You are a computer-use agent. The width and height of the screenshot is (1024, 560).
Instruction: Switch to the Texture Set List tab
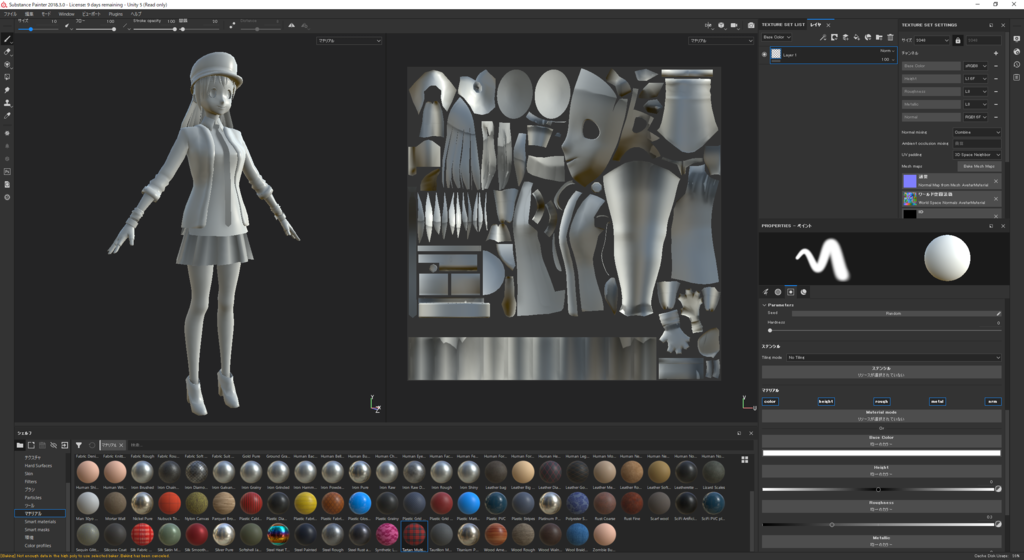pyautogui.click(x=783, y=25)
